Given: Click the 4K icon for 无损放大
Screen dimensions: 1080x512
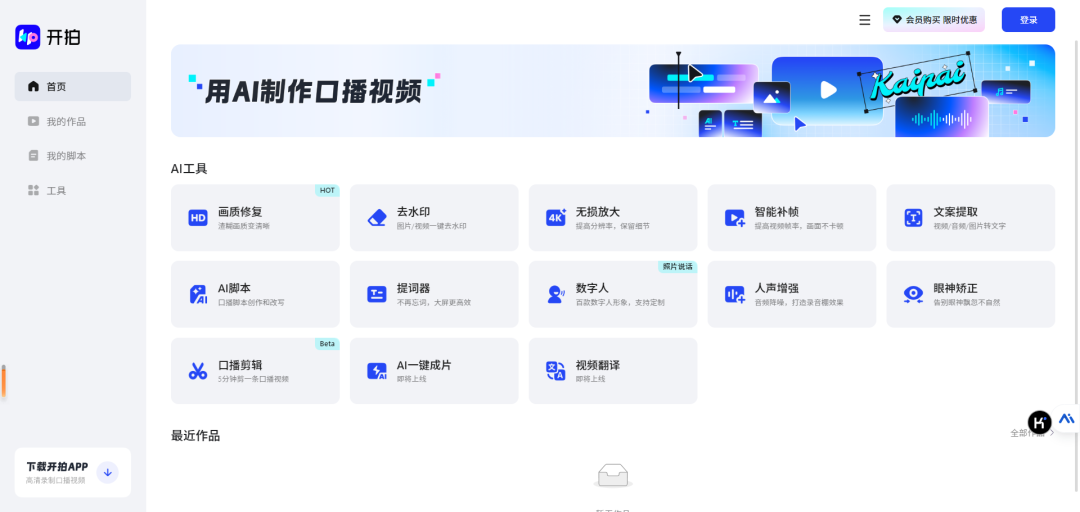Looking at the screenshot, I should [556, 218].
